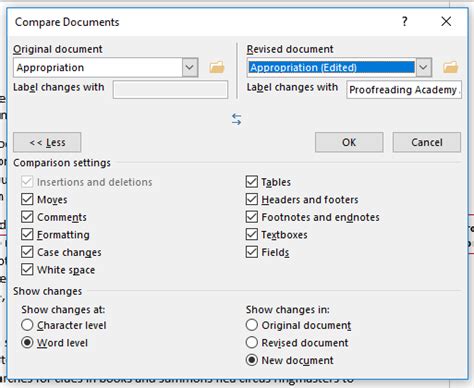Uncheck the Moves checkbox

[x=27, y=199]
